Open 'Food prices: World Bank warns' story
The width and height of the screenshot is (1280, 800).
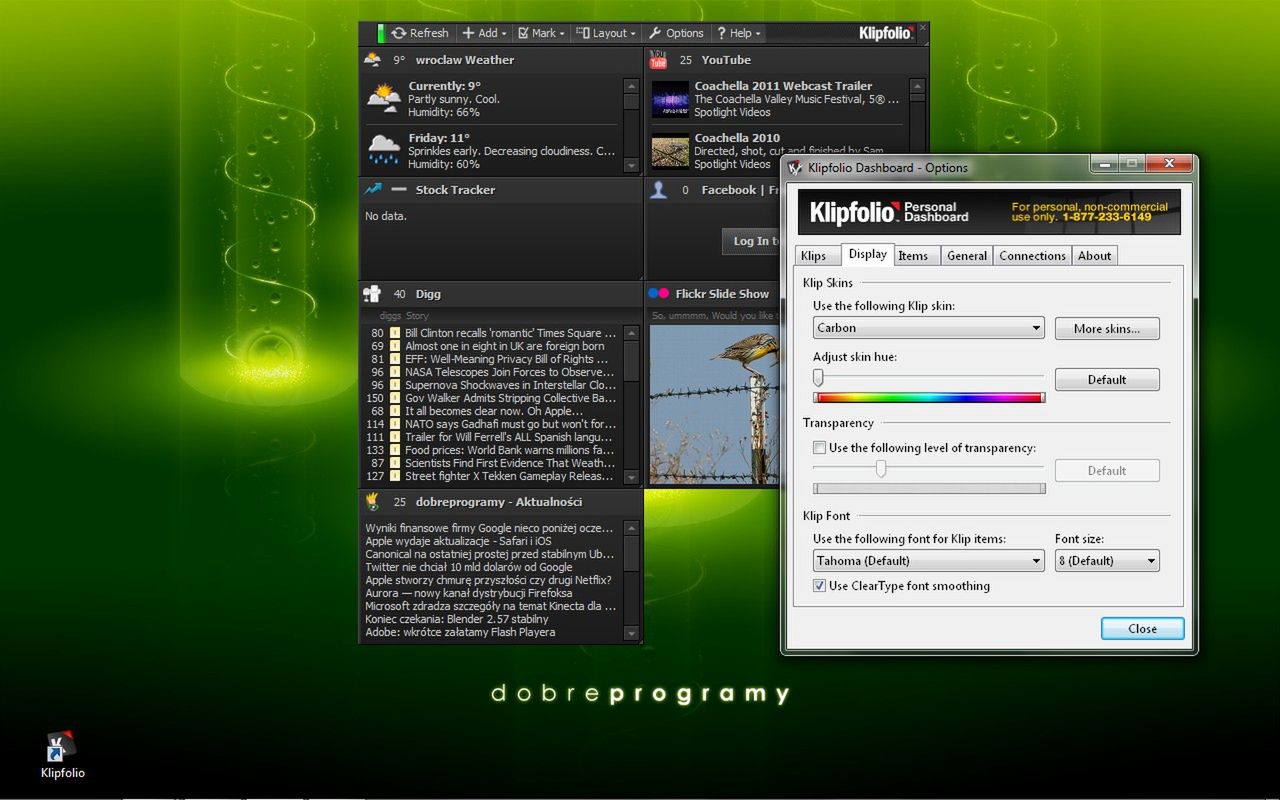pos(509,450)
